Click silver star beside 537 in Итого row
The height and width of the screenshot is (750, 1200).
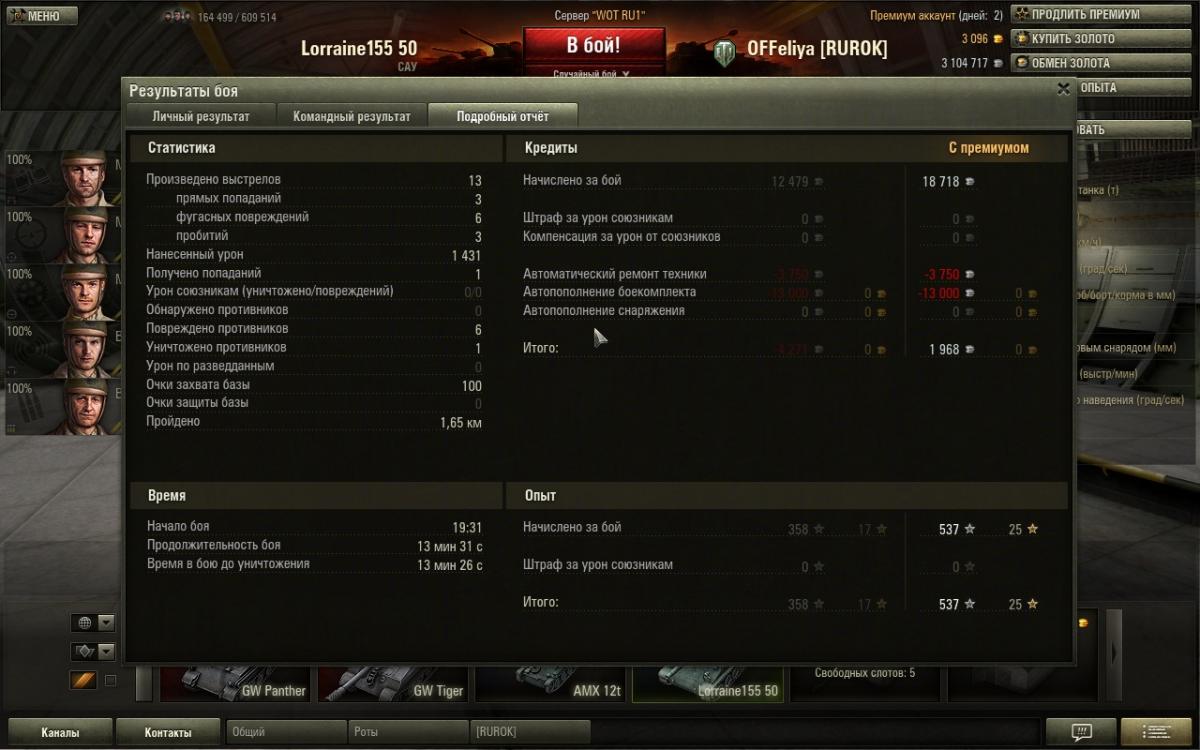(969, 604)
